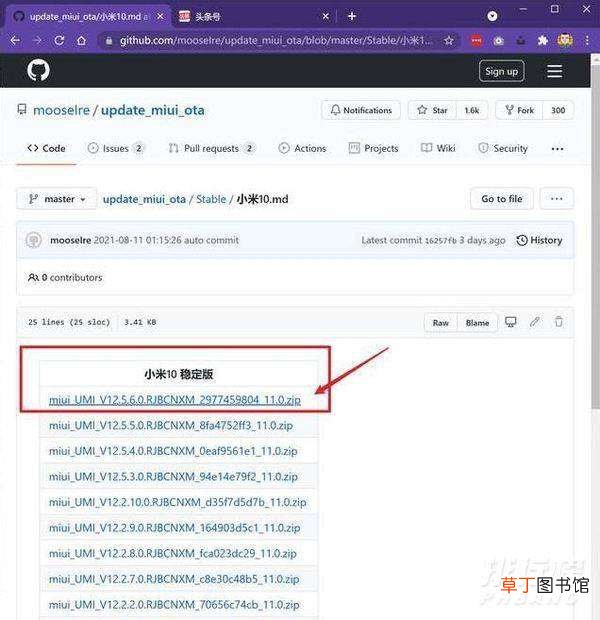600x620 pixels.
Task: Close the update_miui_ota tab
Action: pyautogui.click(x=160, y=16)
